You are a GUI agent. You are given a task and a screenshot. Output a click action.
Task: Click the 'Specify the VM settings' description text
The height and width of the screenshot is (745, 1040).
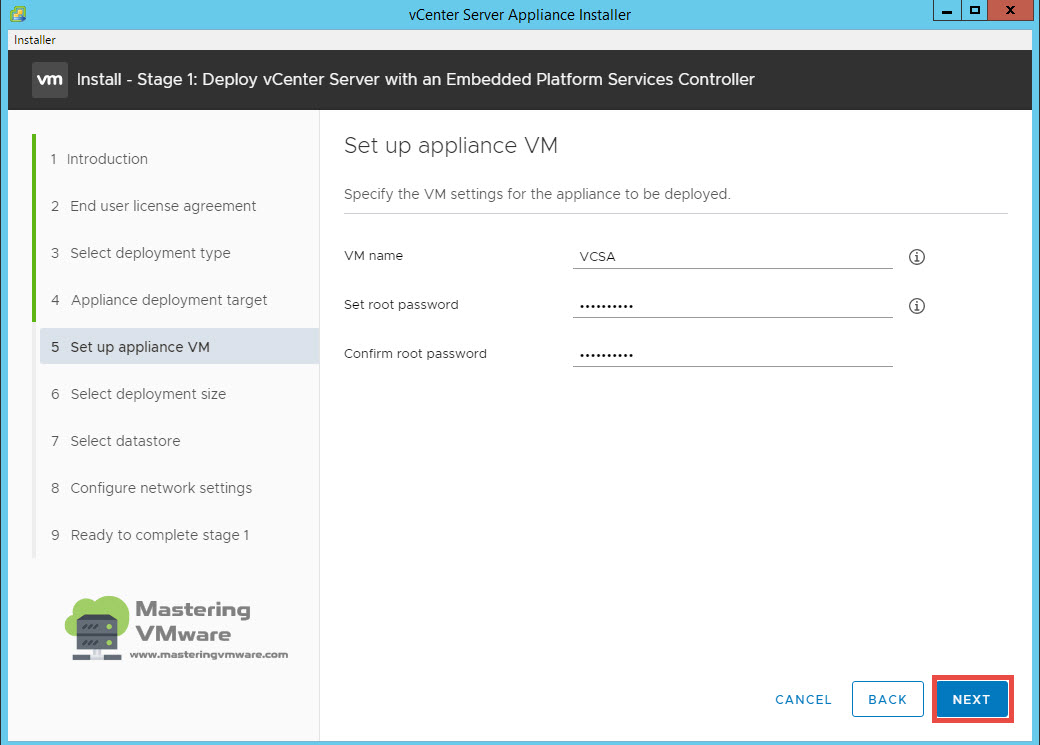coord(537,194)
